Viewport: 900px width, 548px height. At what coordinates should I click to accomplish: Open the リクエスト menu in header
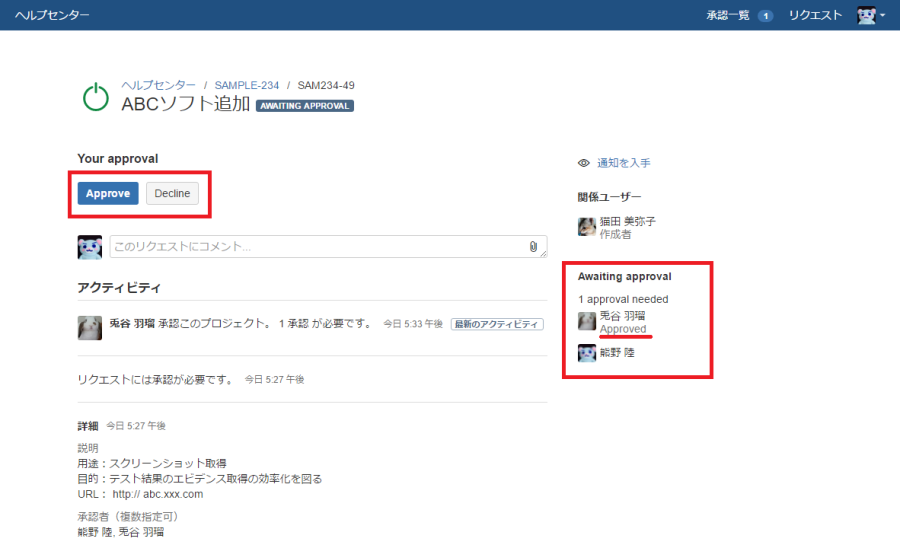coord(815,15)
